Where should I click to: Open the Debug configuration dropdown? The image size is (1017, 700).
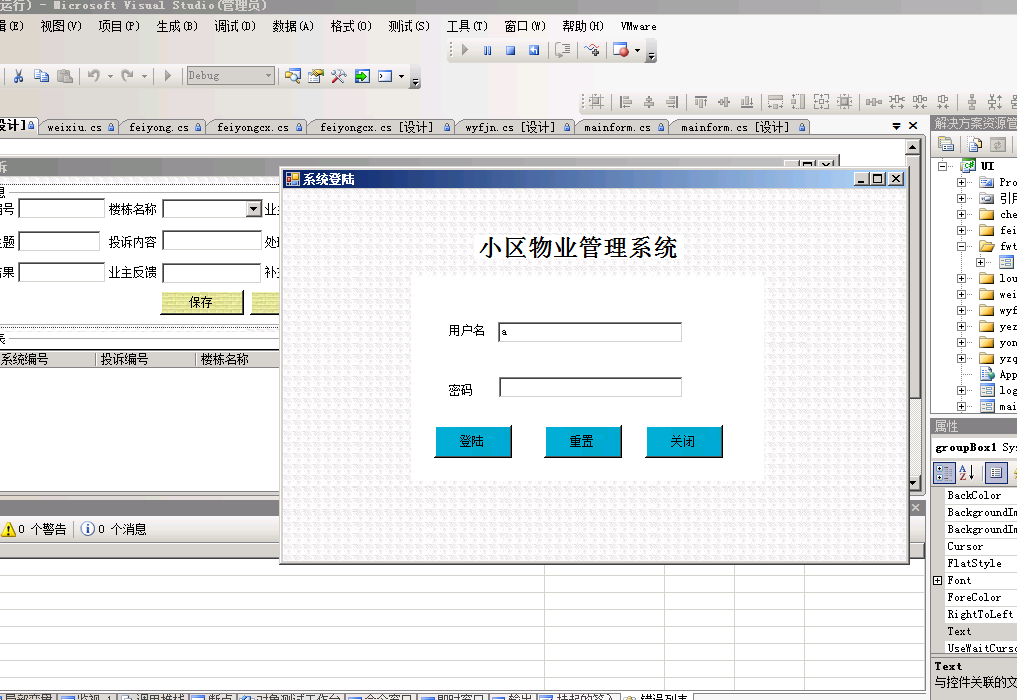[270, 76]
